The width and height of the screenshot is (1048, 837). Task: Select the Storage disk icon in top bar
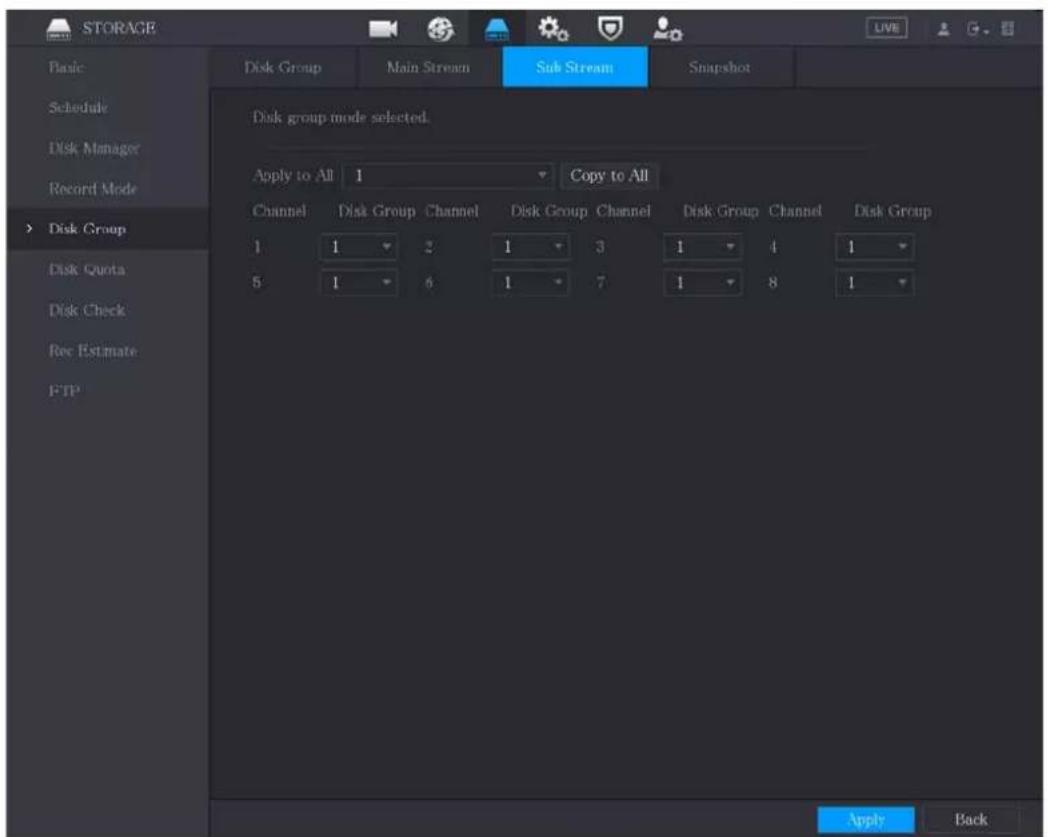coord(497,29)
